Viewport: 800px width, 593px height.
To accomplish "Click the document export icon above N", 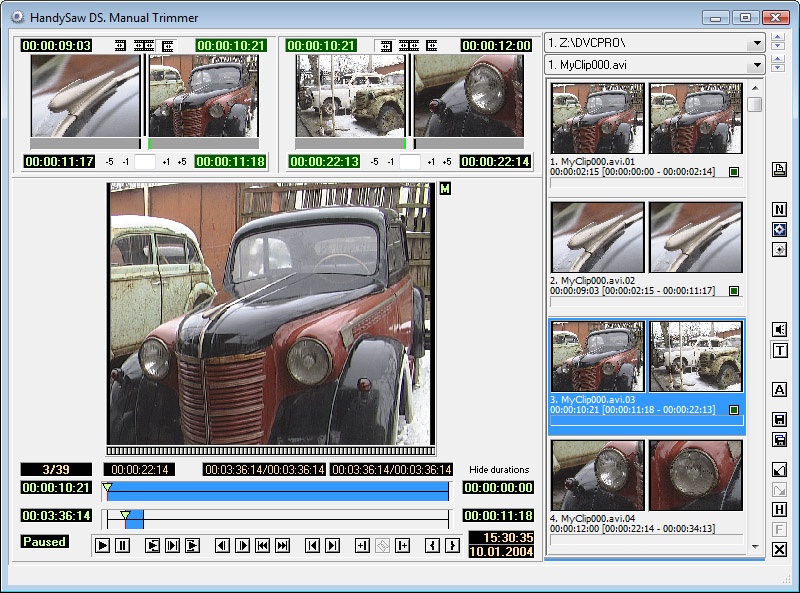I will (779, 169).
